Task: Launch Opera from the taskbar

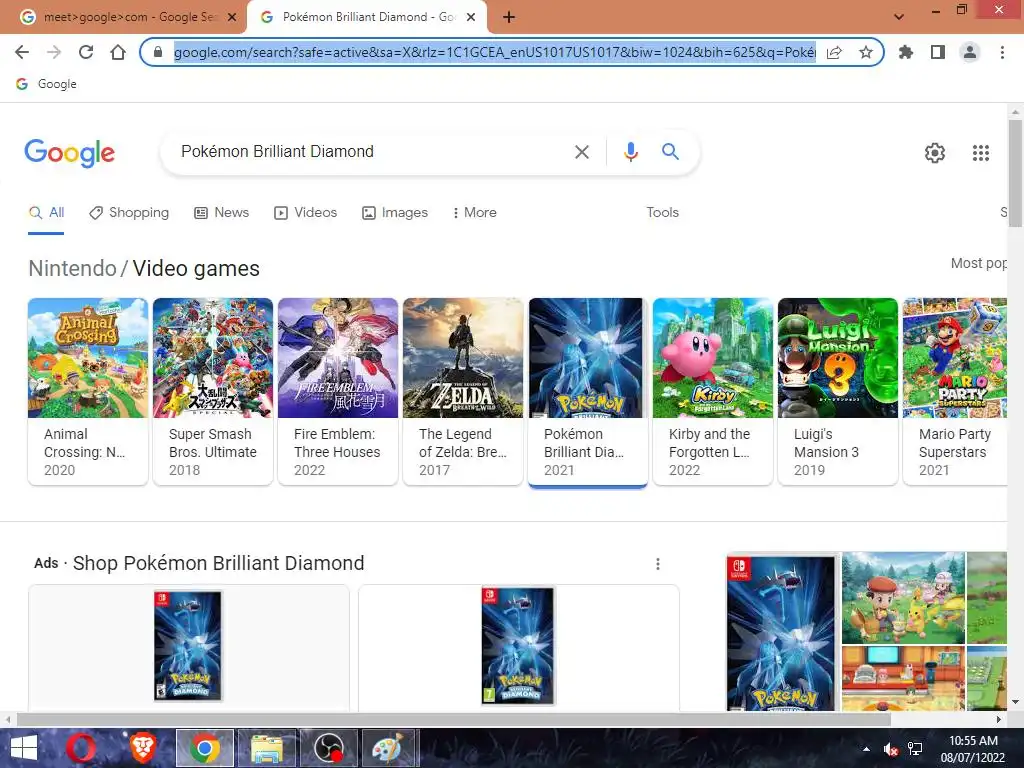Action: pos(81,748)
